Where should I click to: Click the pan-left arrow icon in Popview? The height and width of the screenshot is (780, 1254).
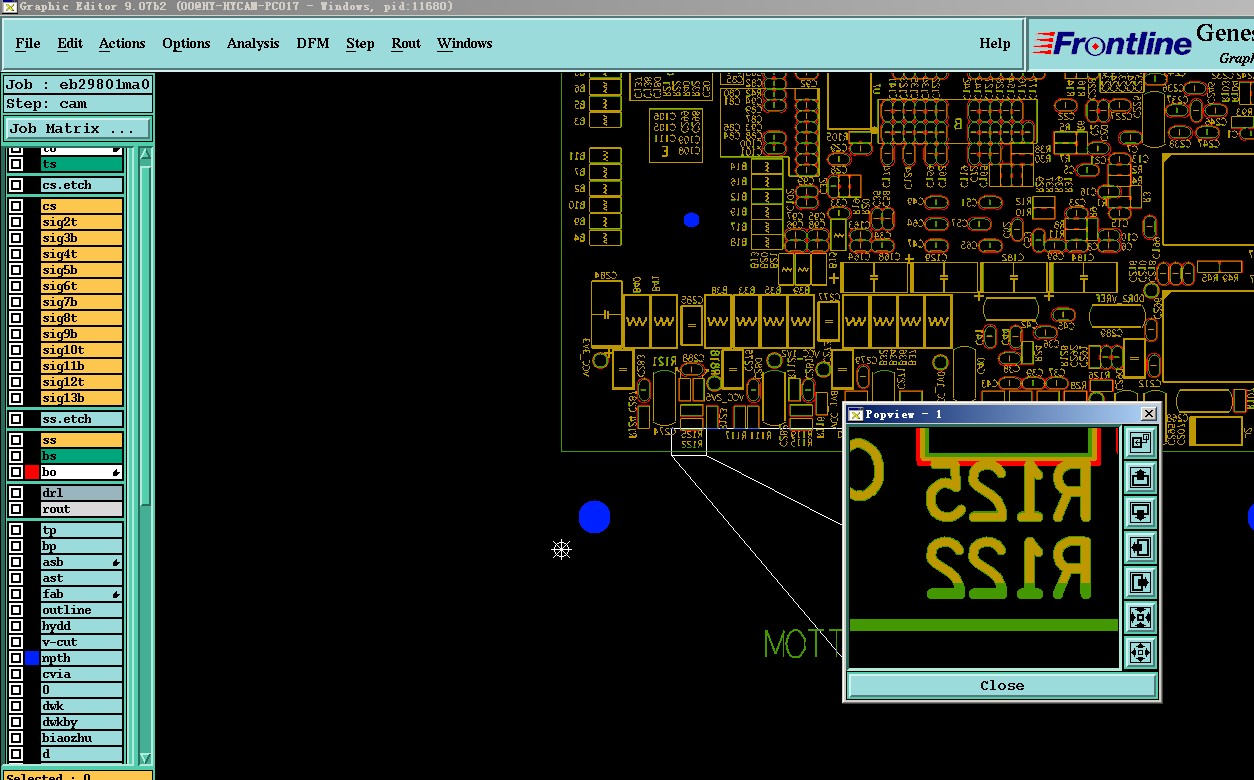pos(1140,547)
